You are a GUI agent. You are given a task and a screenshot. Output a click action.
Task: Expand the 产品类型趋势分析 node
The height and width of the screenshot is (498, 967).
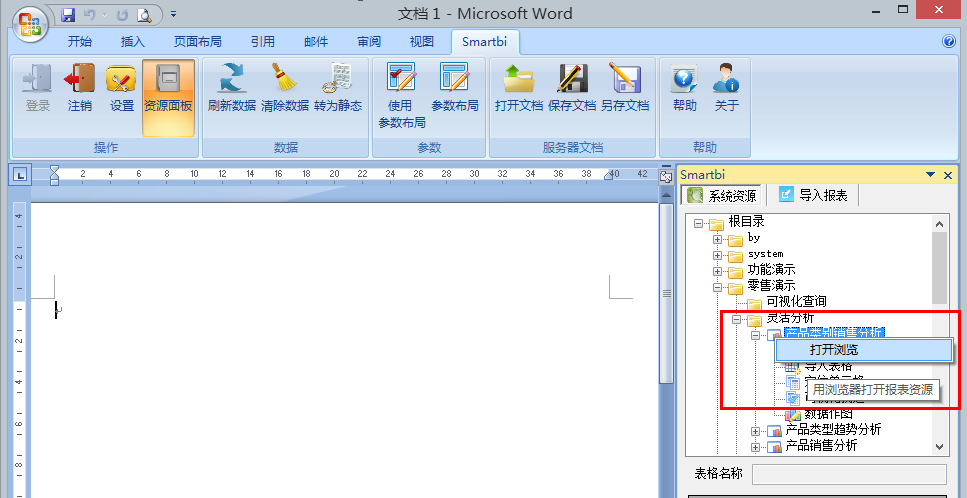pyautogui.click(x=755, y=431)
